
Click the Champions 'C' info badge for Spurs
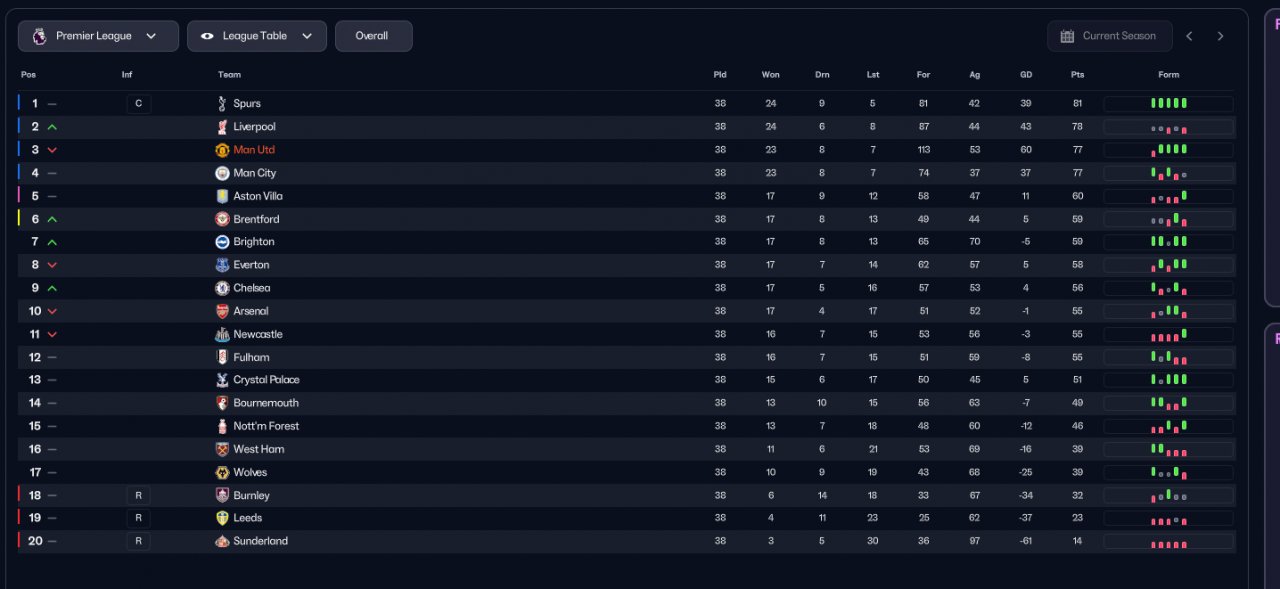pyautogui.click(x=139, y=104)
